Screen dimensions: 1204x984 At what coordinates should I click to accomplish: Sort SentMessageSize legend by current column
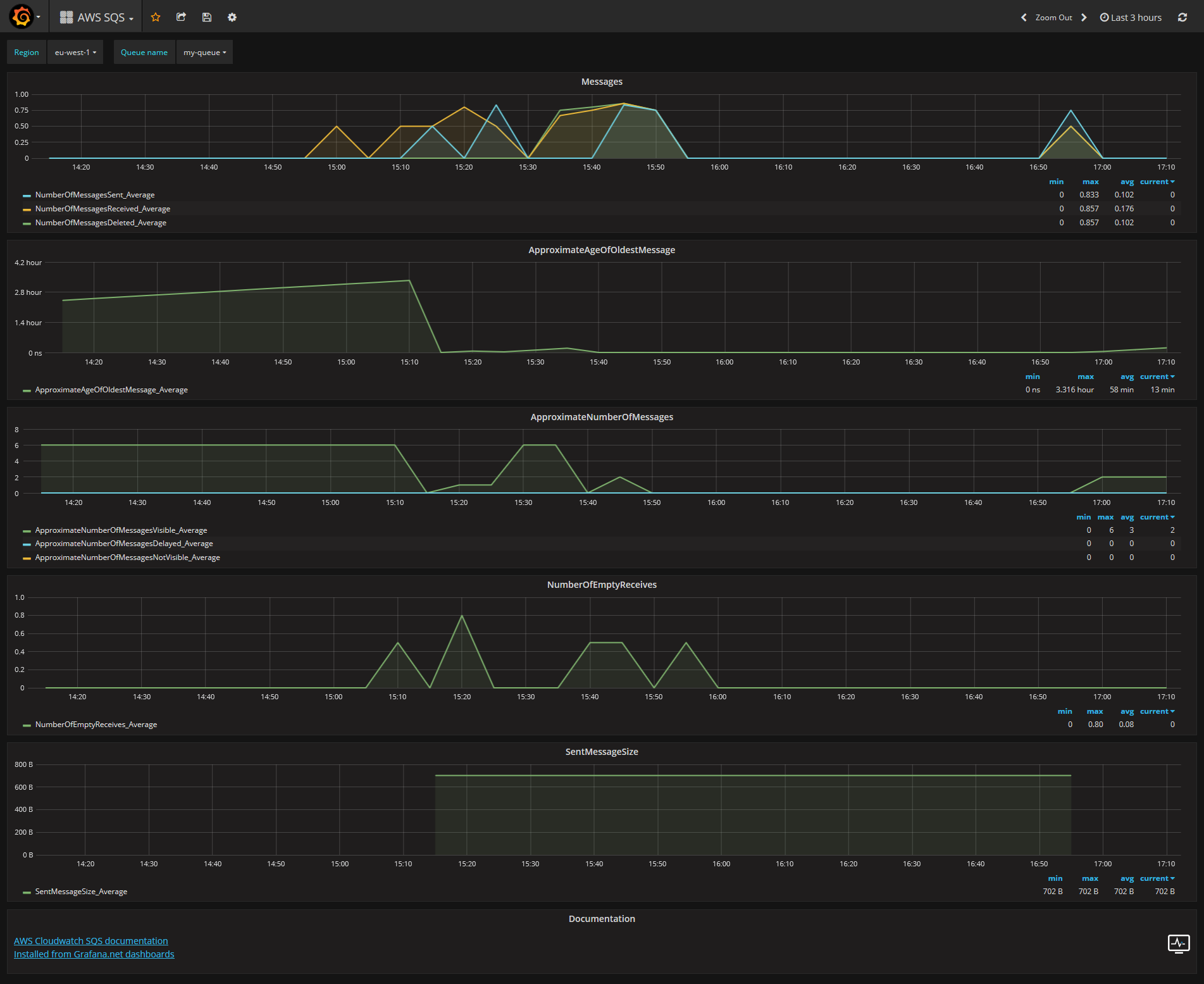1157,878
